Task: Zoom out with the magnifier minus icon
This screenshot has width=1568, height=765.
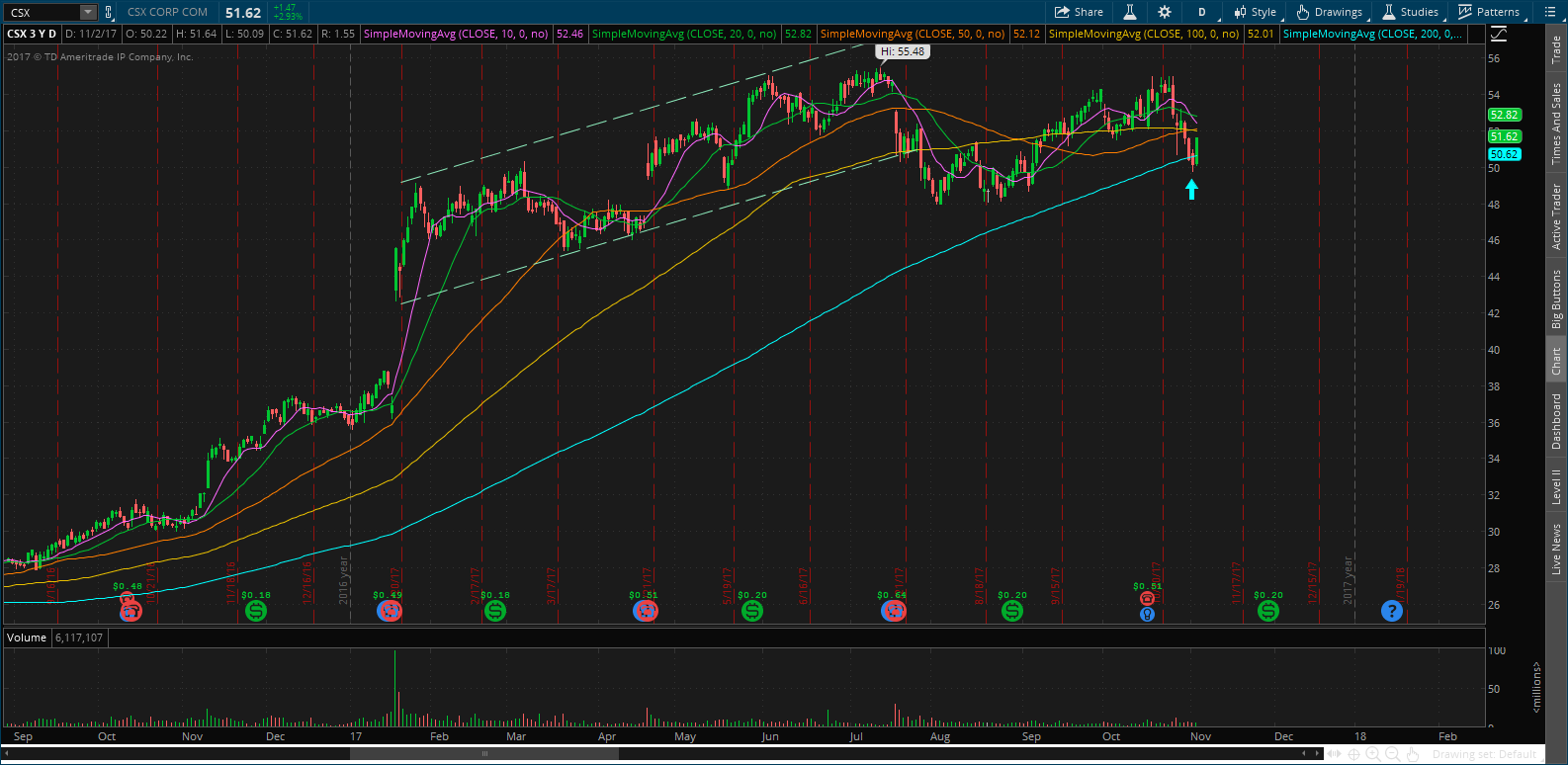Action: click(x=1393, y=754)
